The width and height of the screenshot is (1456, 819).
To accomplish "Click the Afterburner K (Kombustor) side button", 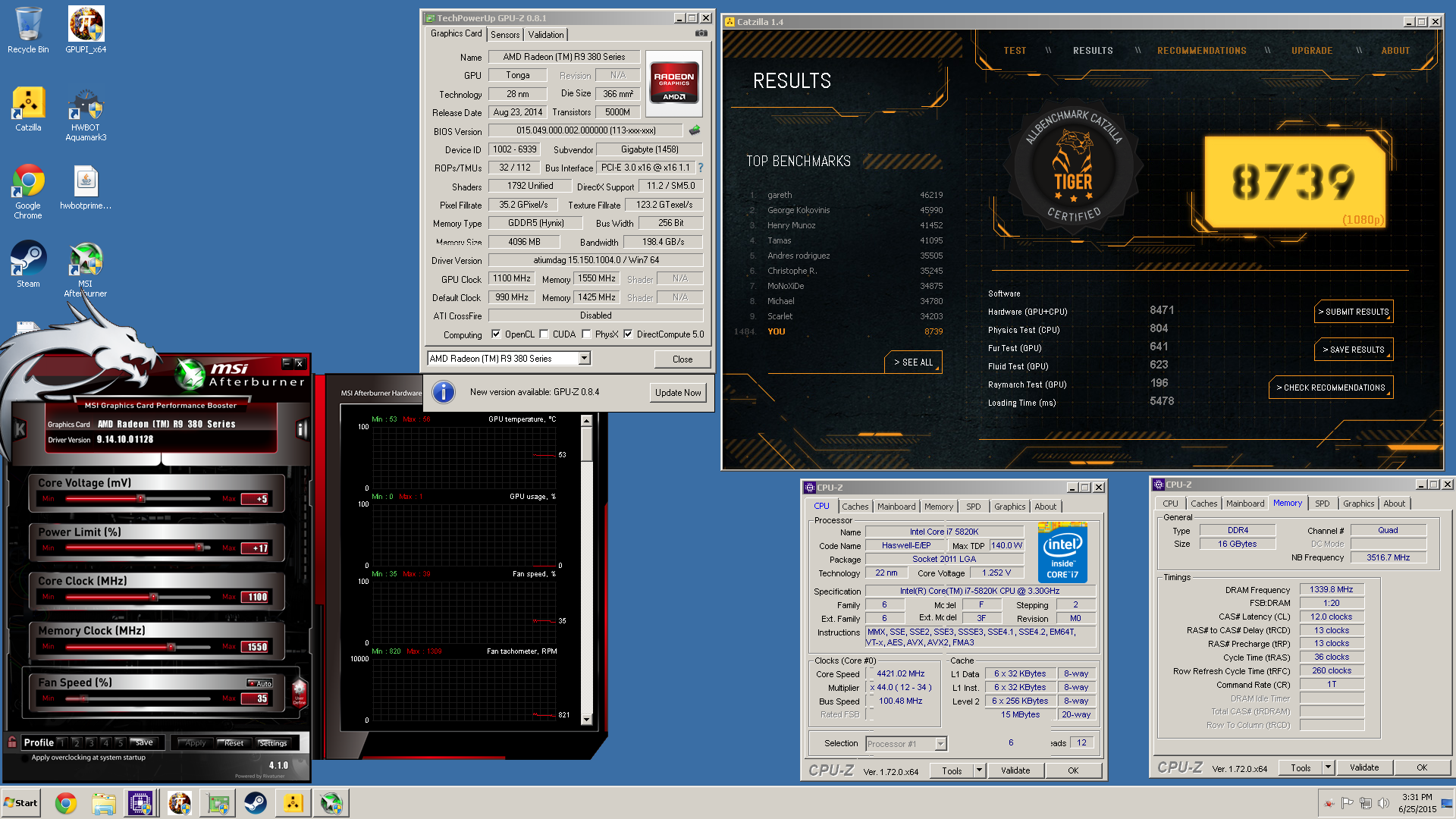I will (20, 429).
